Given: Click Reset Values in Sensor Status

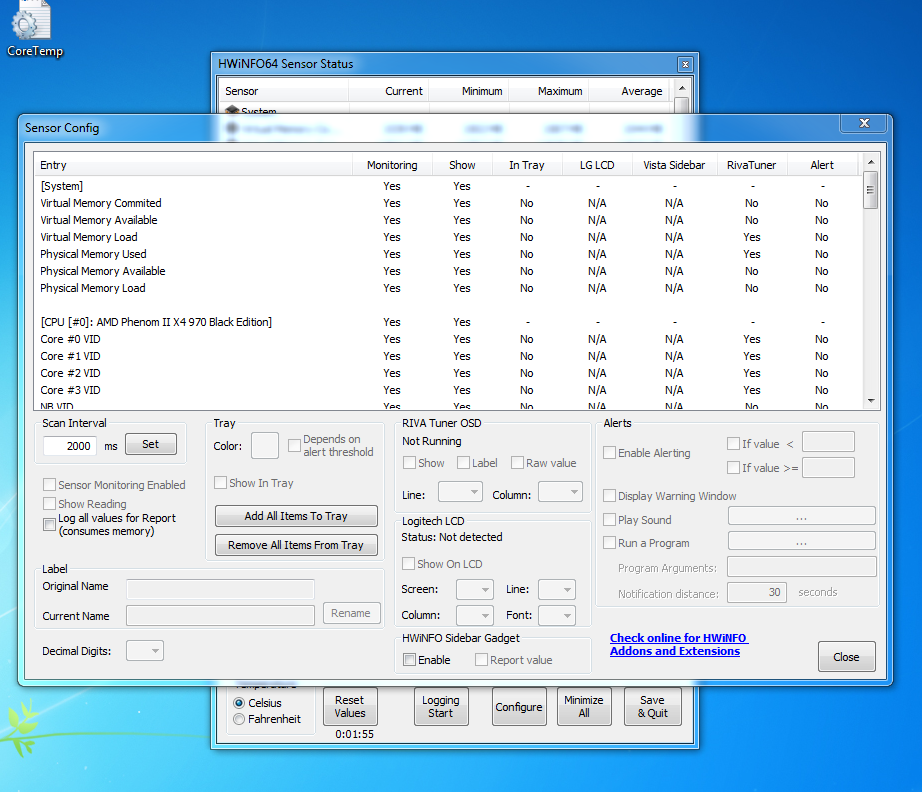Looking at the screenshot, I should (350, 706).
